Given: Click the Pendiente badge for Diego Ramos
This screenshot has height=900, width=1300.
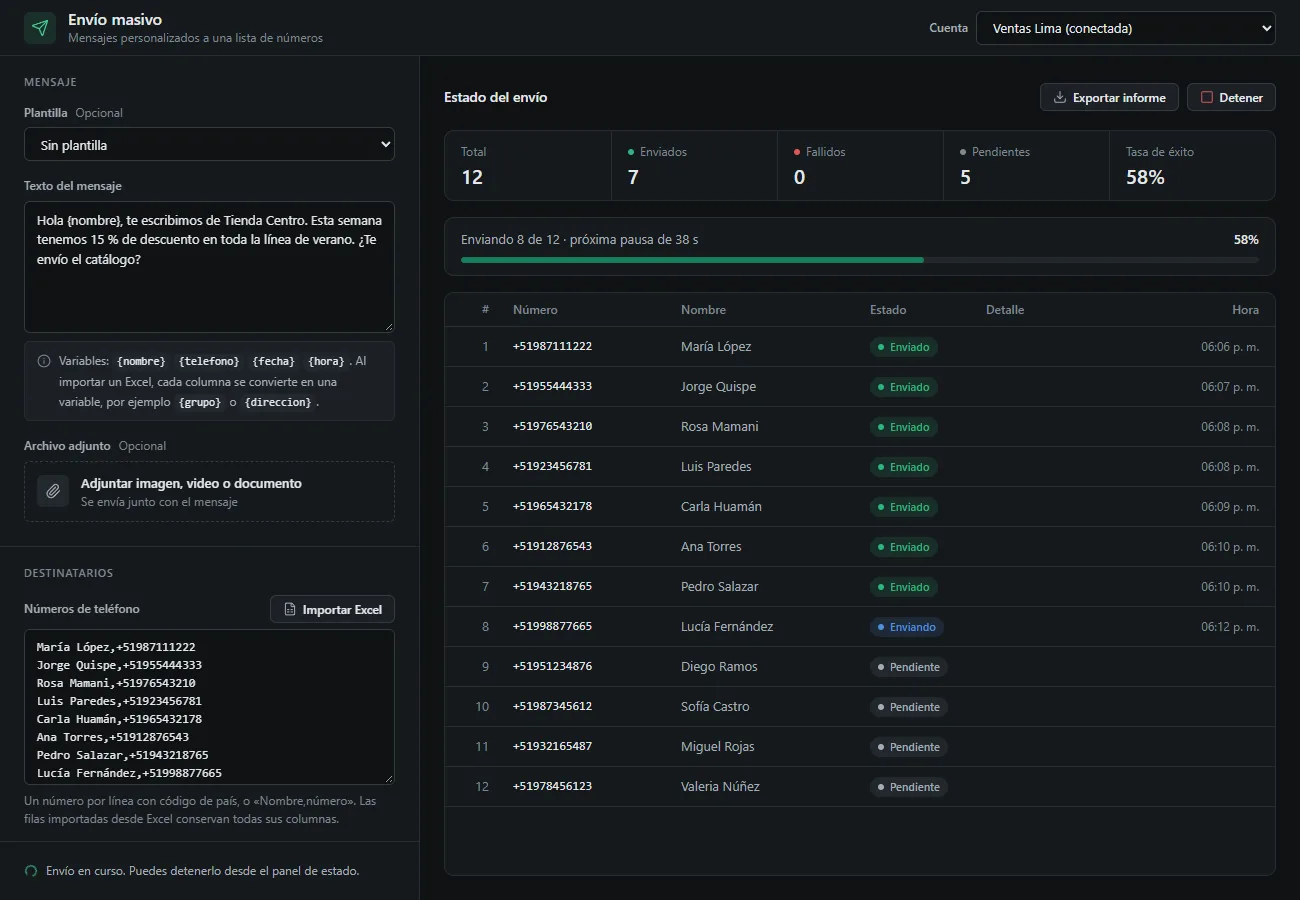Looking at the screenshot, I should (909, 667).
